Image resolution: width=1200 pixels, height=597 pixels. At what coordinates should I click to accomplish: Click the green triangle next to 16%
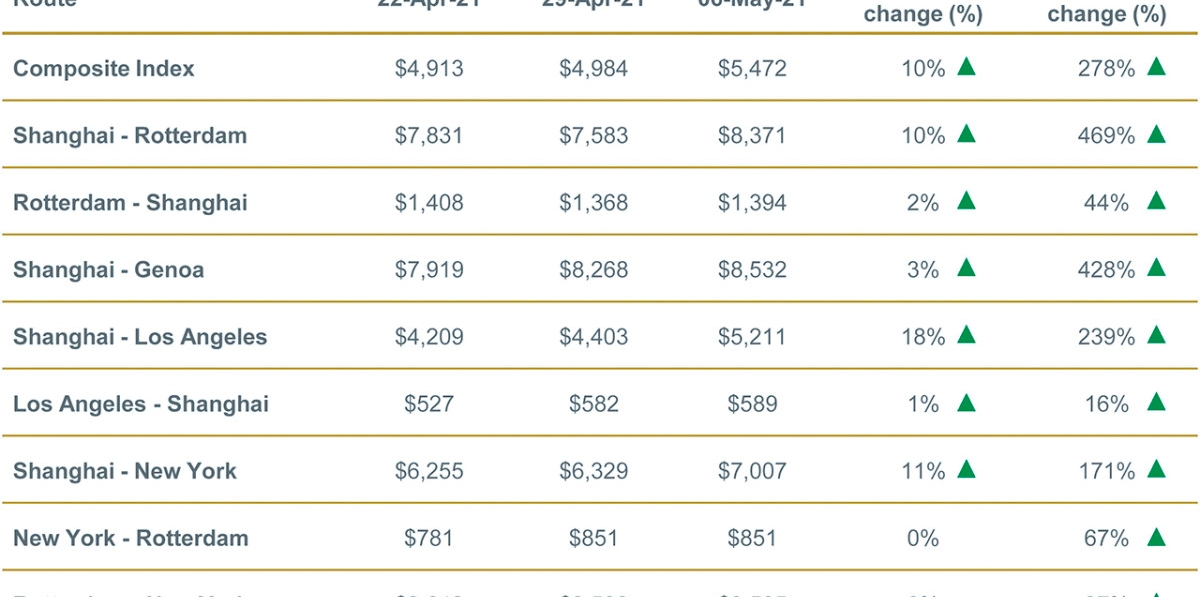pyautogui.click(x=1156, y=402)
